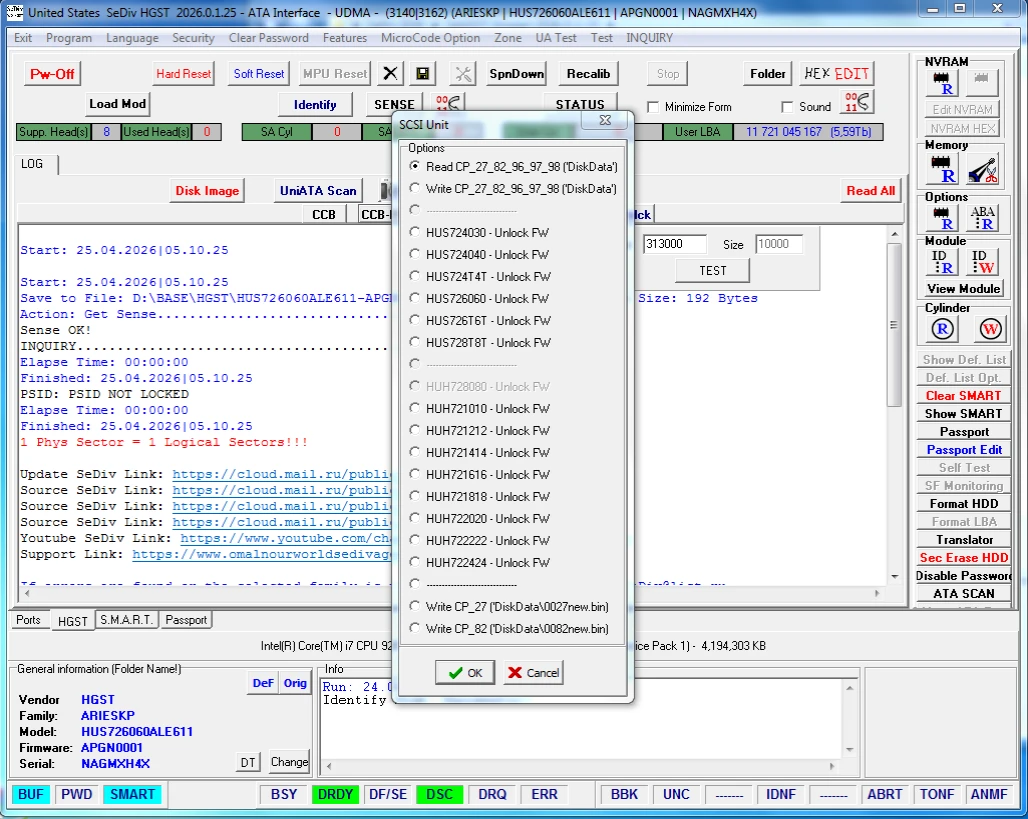1028x819 pixels.
Task: Enable the Minimize Form checkbox
Action: [x=654, y=107]
